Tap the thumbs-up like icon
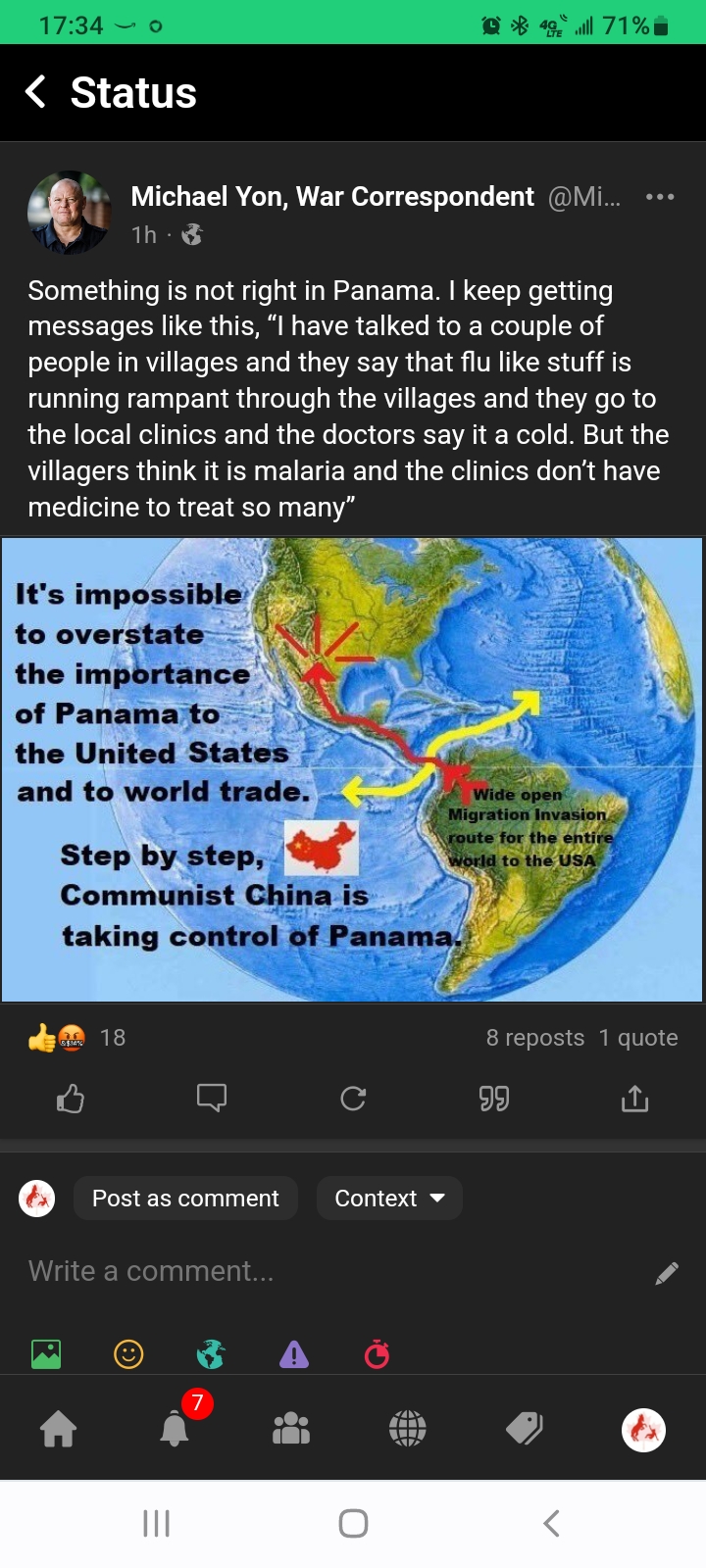 point(71,1099)
